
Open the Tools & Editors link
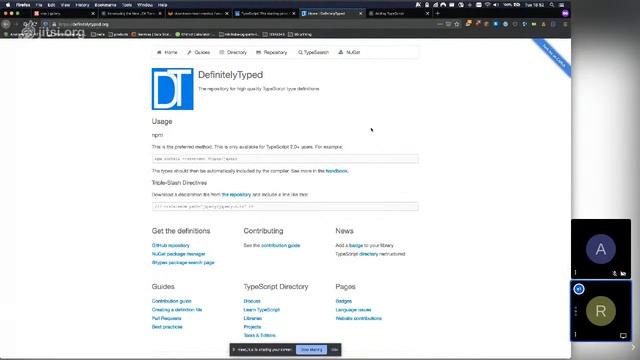point(260,335)
